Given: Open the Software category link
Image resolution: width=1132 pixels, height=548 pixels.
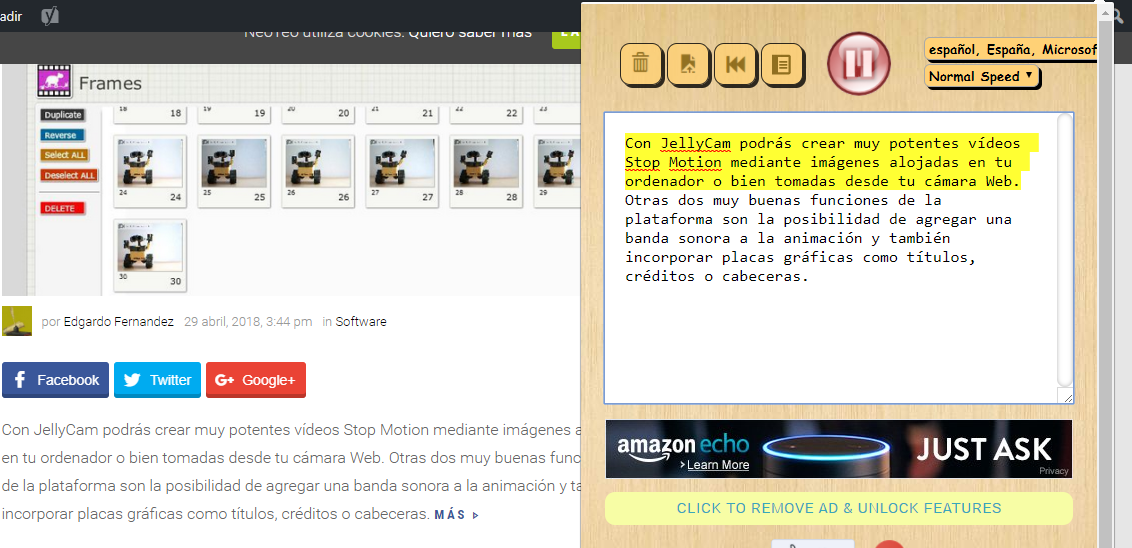Looking at the screenshot, I should click(x=361, y=322).
